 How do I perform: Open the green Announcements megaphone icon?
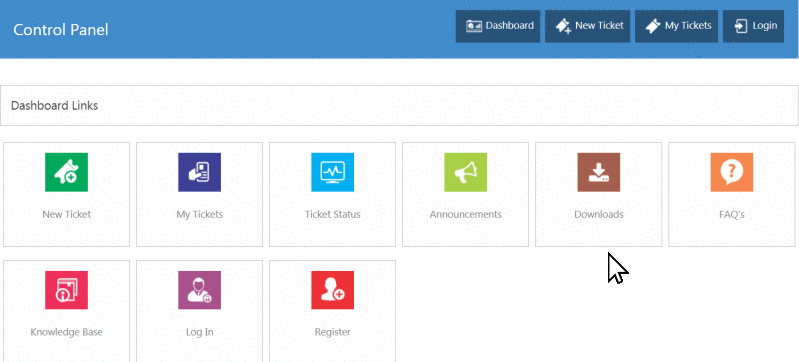point(465,172)
